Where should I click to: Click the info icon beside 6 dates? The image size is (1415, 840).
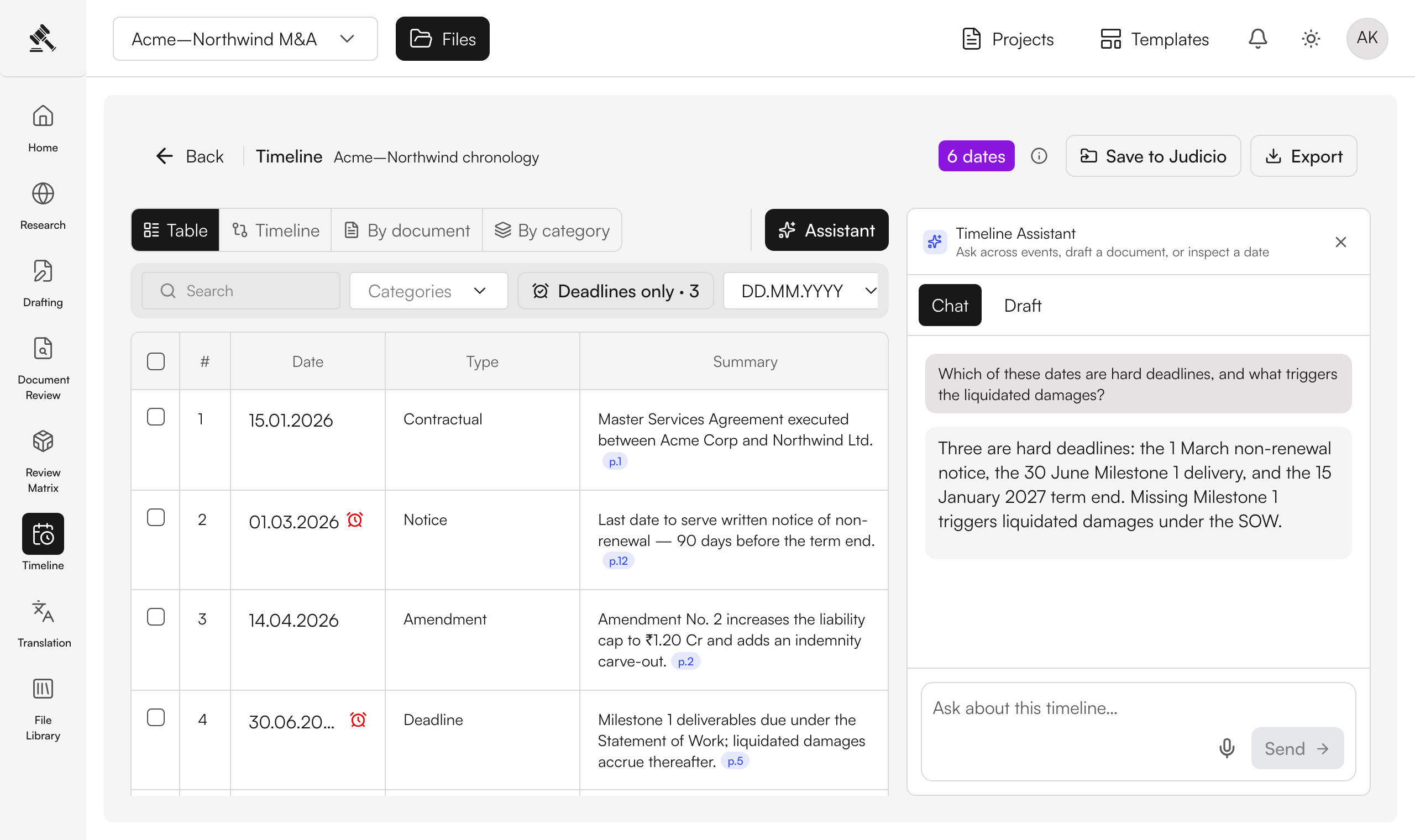coord(1039,156)
